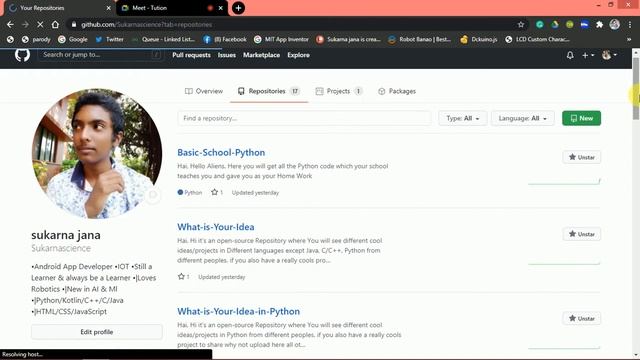640x360 pixels.
Task: Close the Your Repositories tab
Action: [x=109, y=8]
